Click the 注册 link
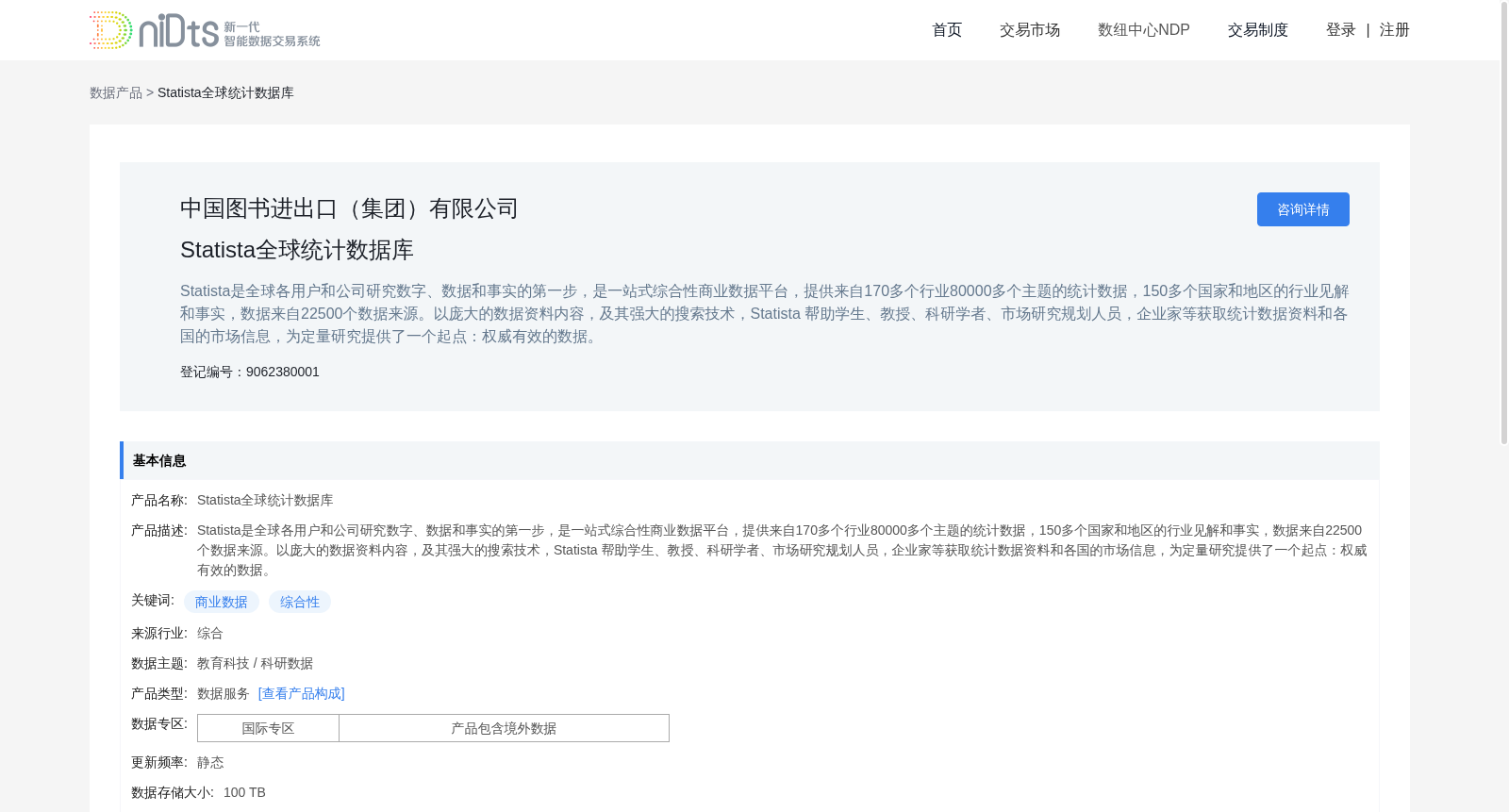 tap(1395, 30)
